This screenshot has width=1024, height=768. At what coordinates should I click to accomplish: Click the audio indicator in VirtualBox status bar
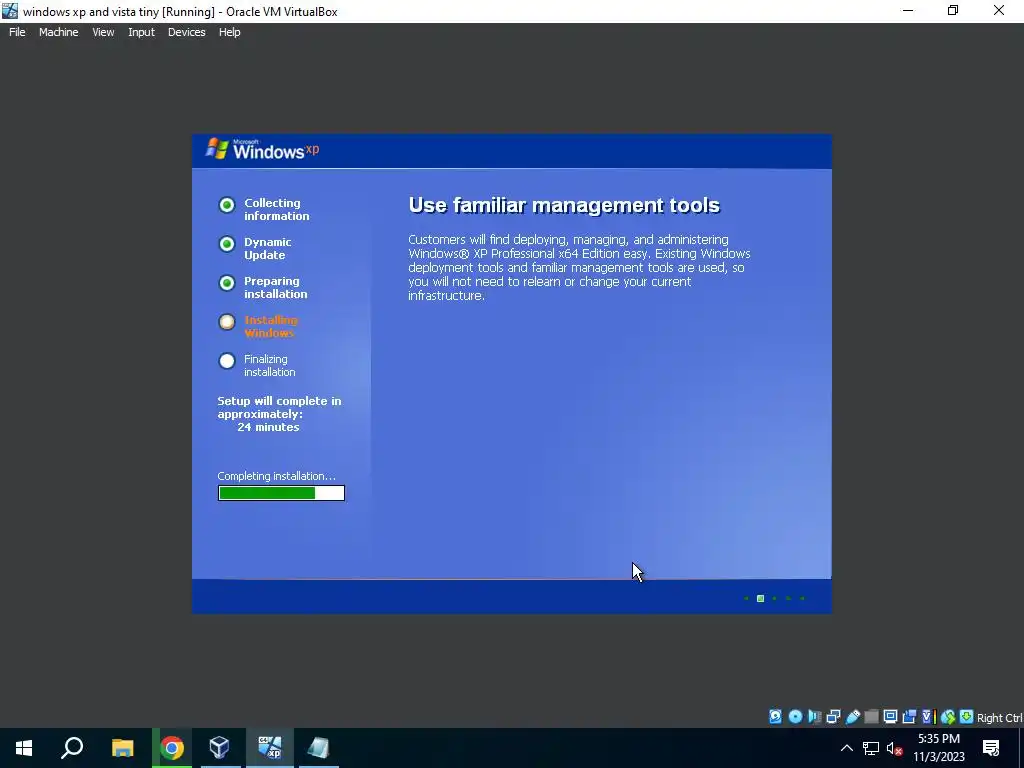pos(814,717)
